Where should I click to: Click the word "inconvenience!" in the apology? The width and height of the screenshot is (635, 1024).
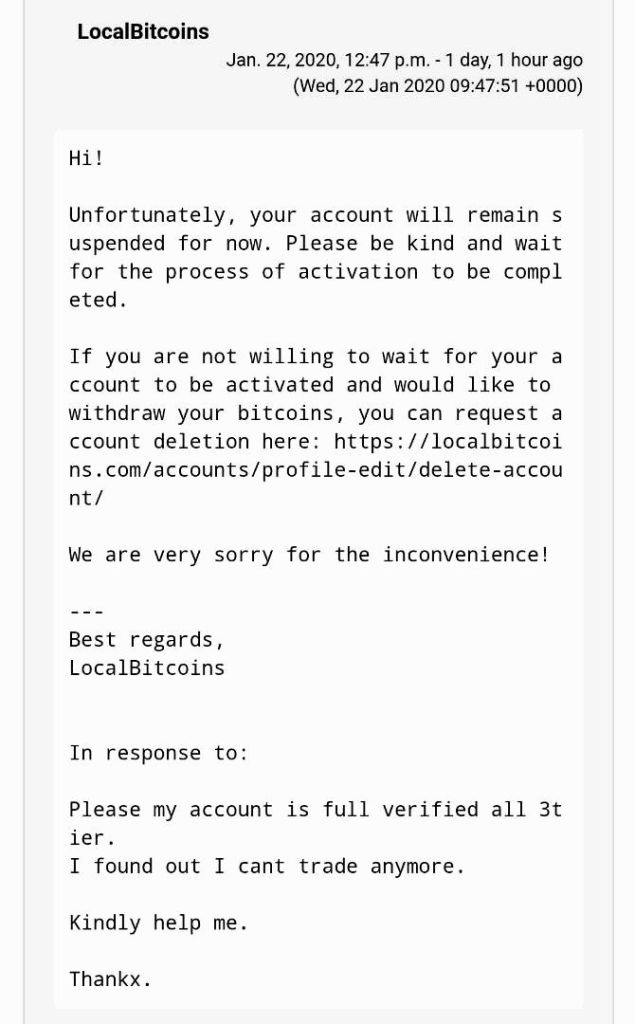point(466,555)
